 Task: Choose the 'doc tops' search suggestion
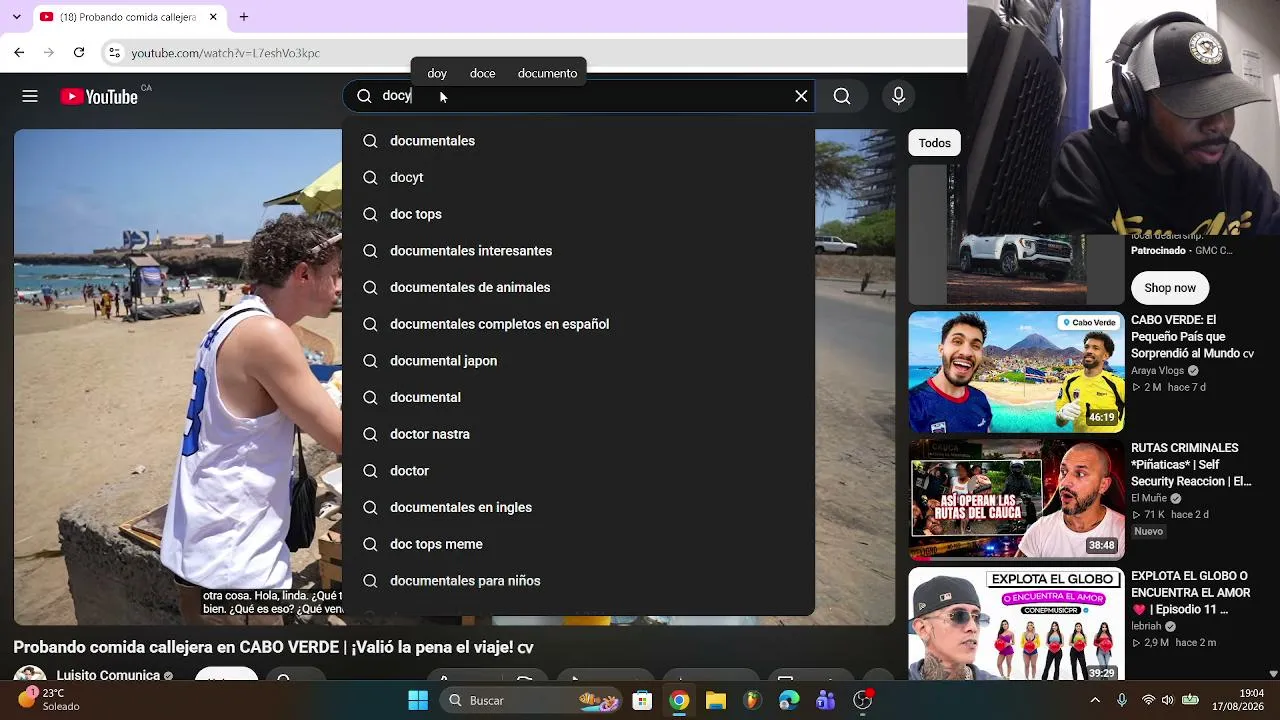point(578,214)
